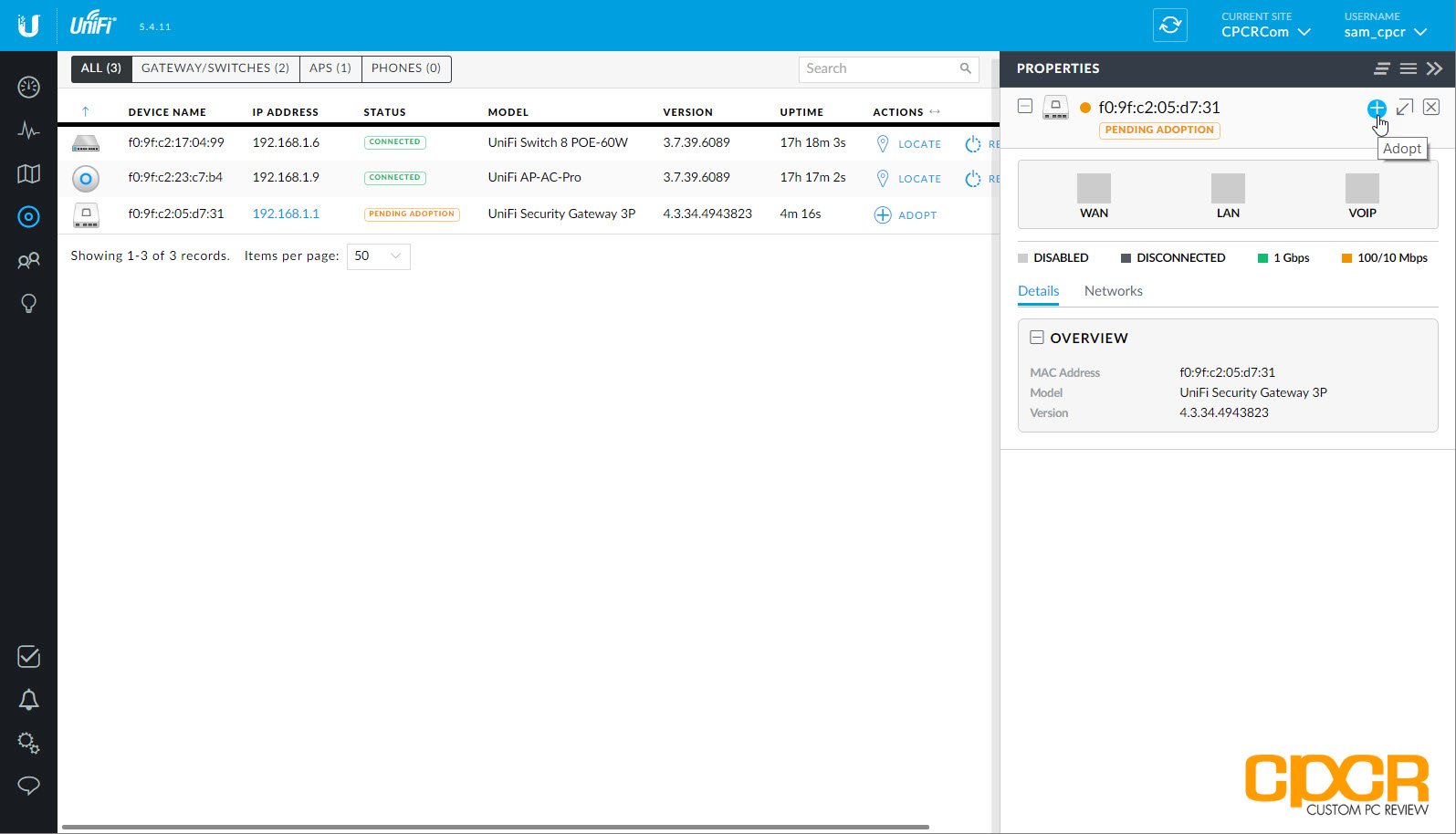Sort by DEVICE NAME column

pos(167,112)
